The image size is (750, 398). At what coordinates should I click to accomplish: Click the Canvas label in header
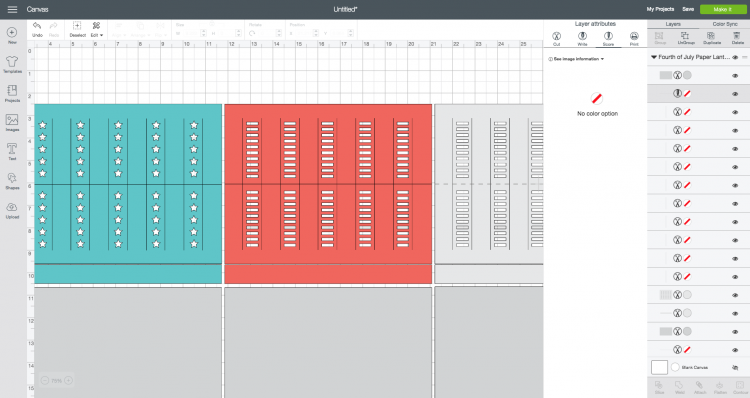click(x=37, y=9)
